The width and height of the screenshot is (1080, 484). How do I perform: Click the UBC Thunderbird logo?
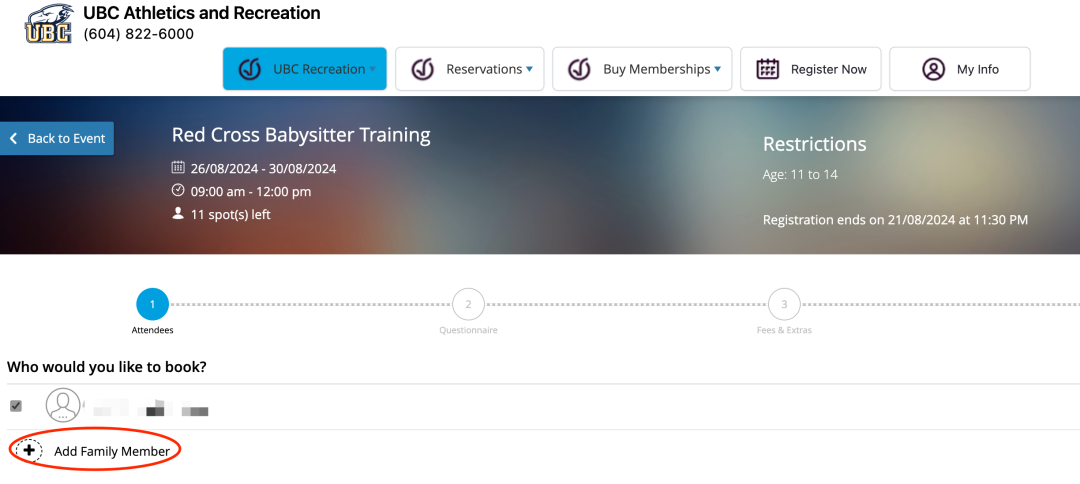pyautogui.click(x=48, y=23)
